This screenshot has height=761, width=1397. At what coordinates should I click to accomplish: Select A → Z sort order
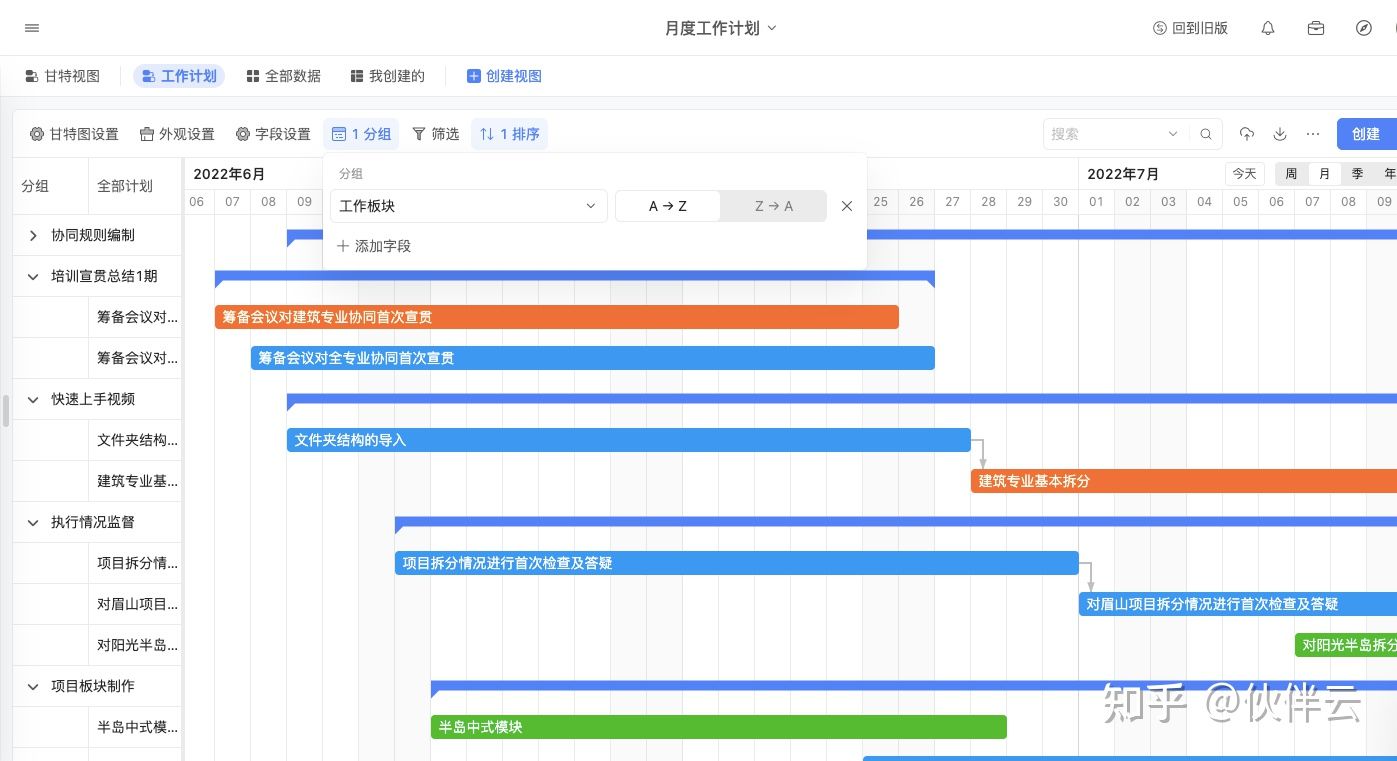(x=668, y=206)
